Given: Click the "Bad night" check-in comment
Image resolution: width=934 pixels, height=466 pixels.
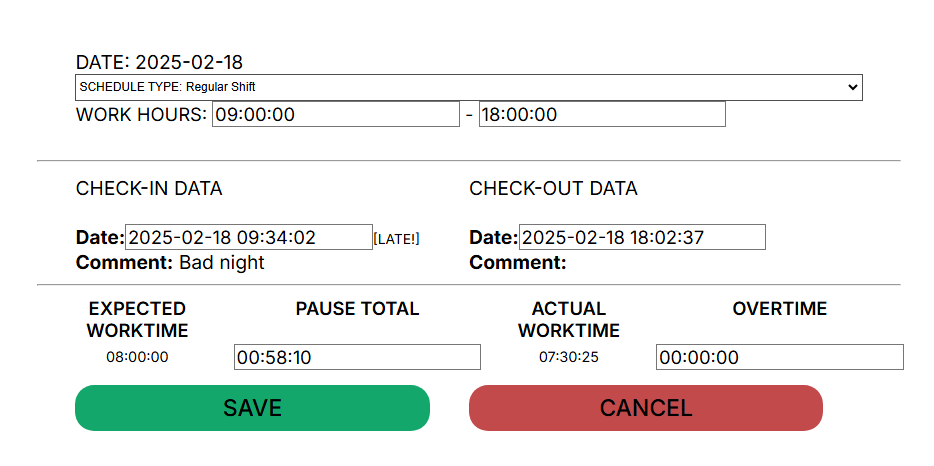Looking at the screenshot, I should (x=222, y=263).
